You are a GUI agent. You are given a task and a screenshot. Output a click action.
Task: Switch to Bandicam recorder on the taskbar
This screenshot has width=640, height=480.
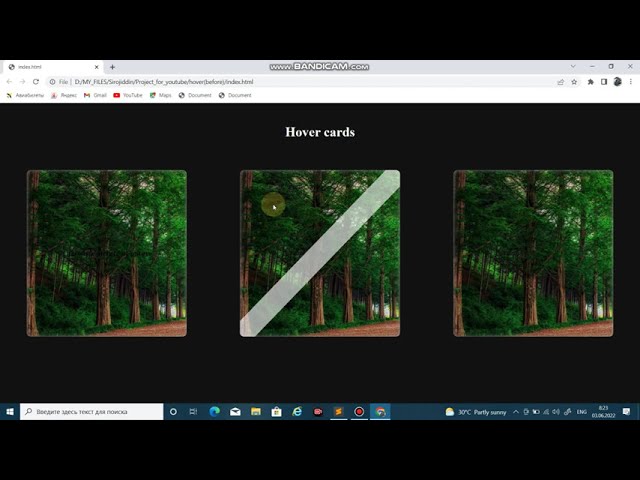coord(359,411)
